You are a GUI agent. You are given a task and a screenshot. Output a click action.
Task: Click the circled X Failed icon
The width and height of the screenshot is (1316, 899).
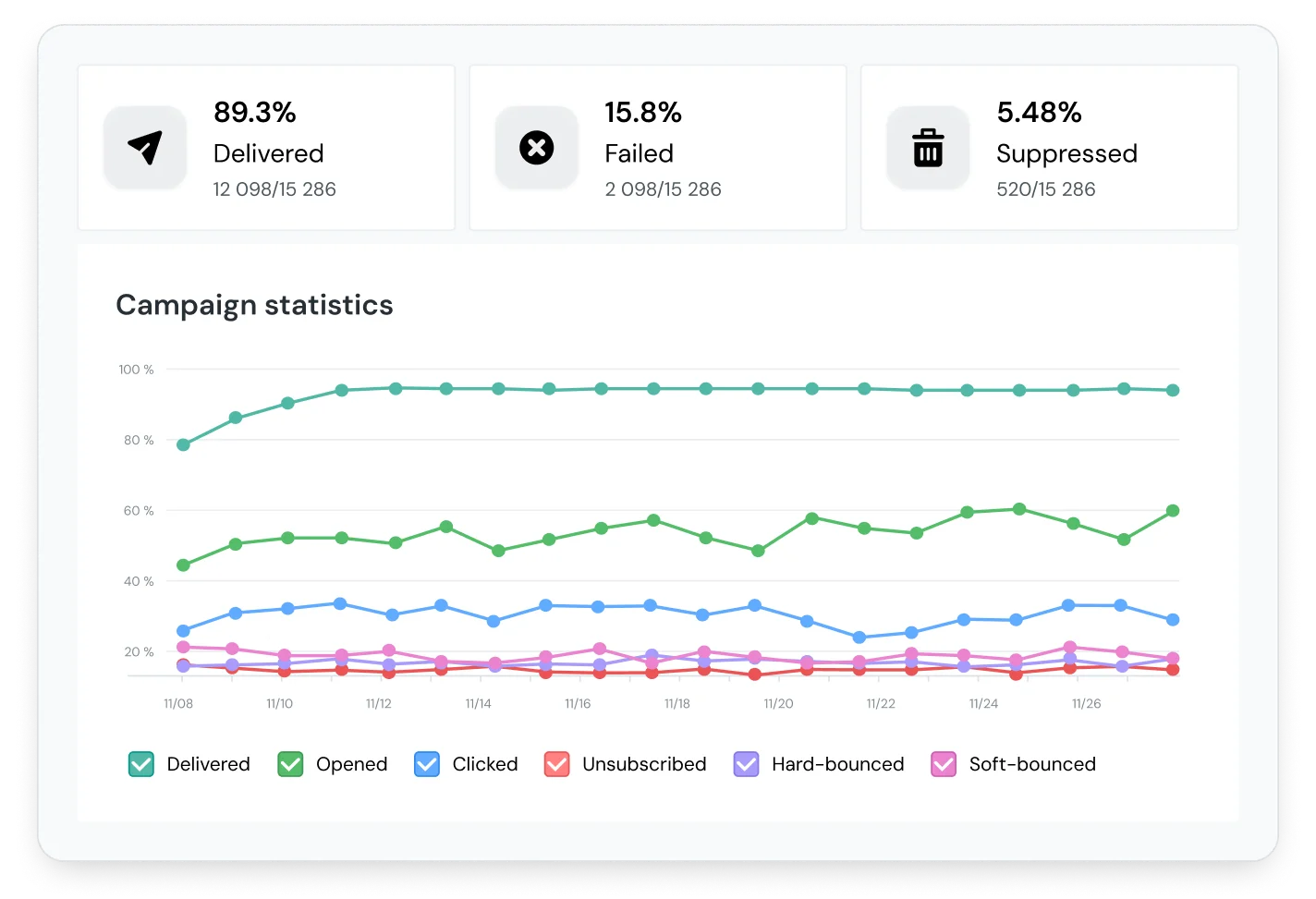tap(537, 147)
